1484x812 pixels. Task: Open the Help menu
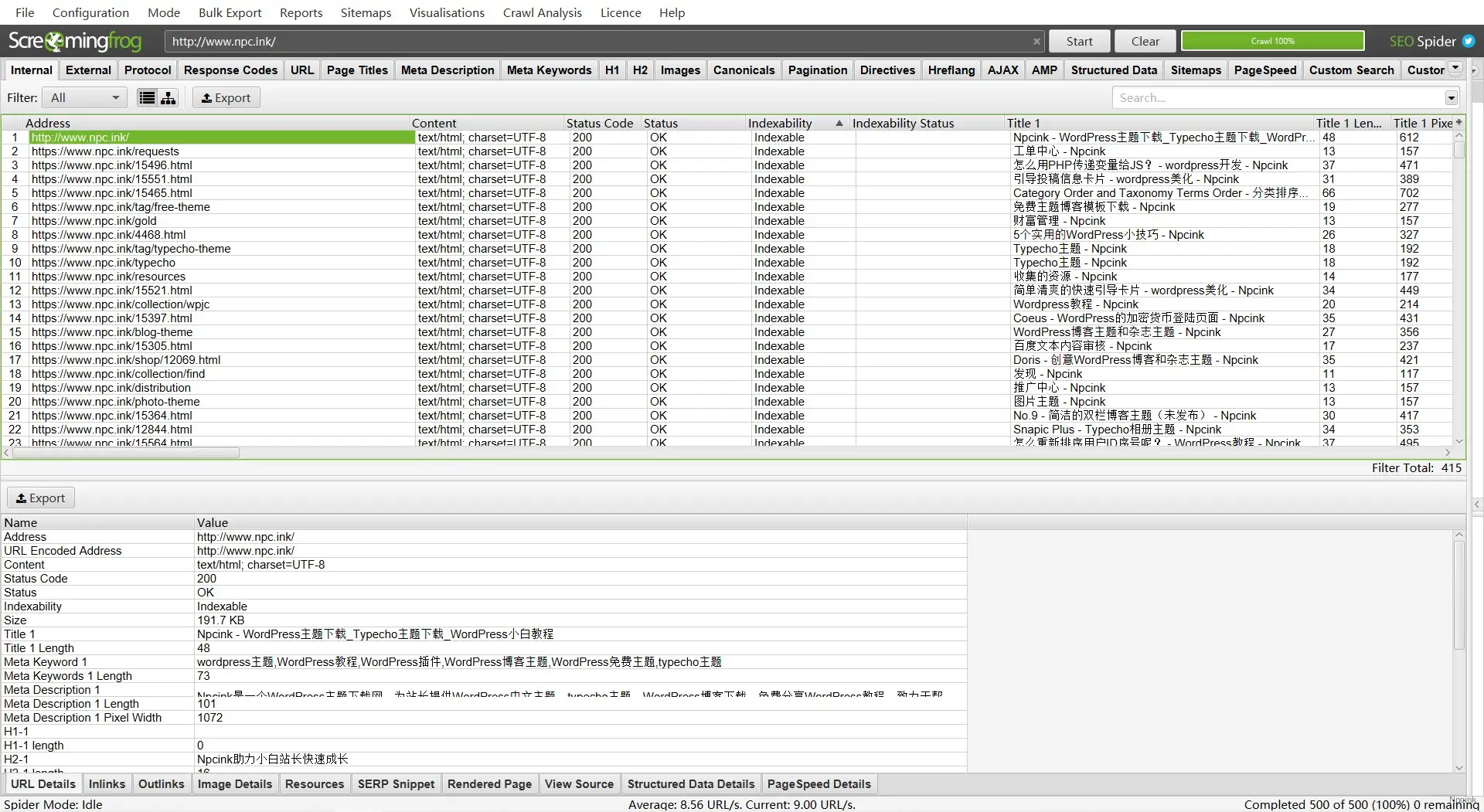click(672, 12)
